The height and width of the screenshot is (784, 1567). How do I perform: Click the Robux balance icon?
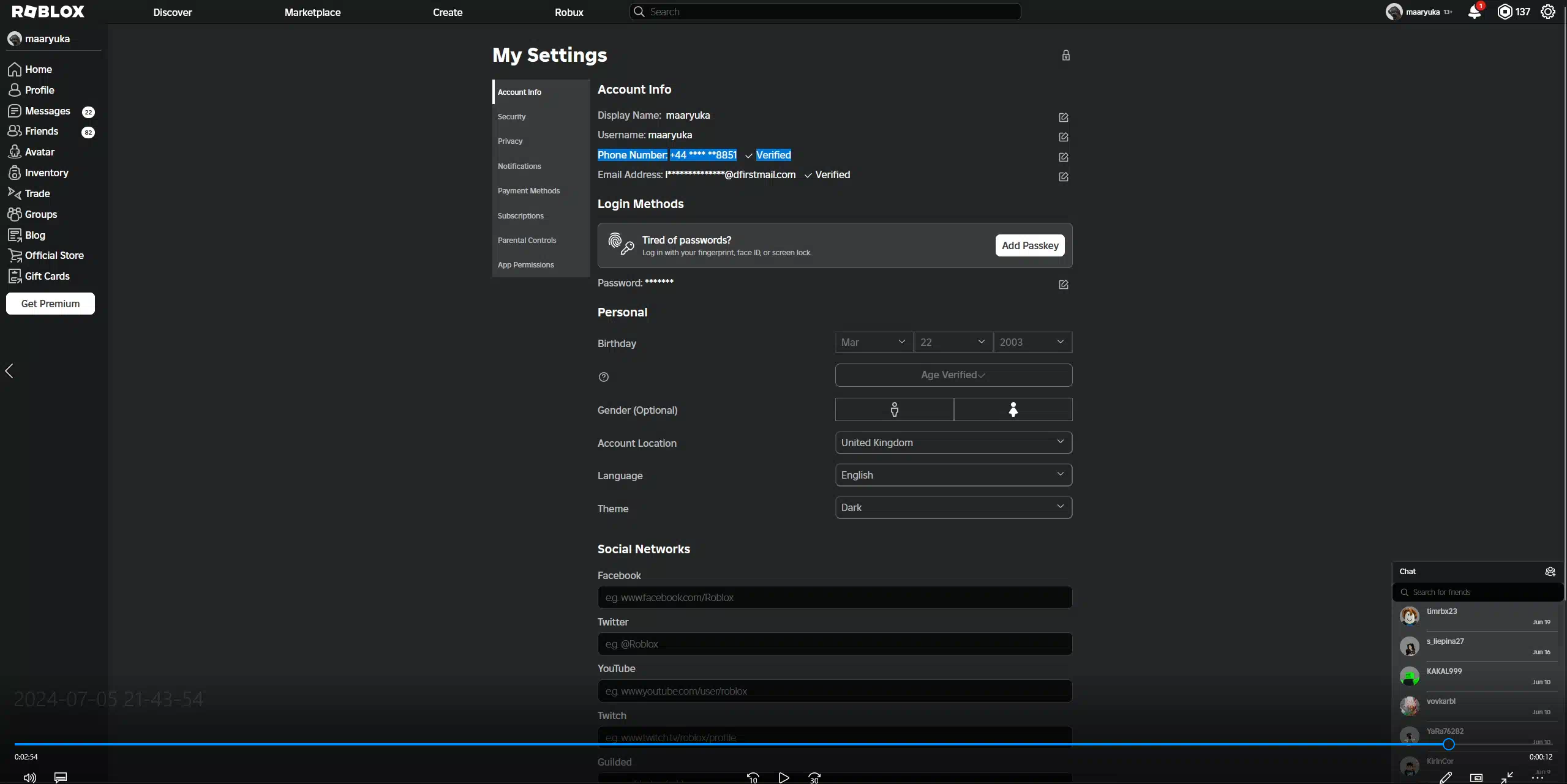click(x=1505, y=12)
